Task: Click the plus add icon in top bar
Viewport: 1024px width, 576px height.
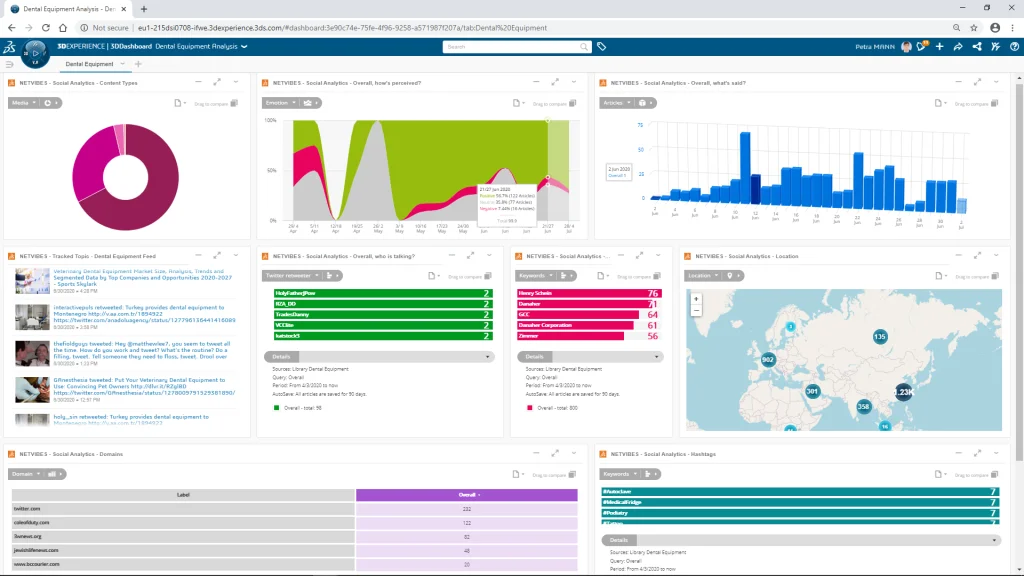Action: 940,46
